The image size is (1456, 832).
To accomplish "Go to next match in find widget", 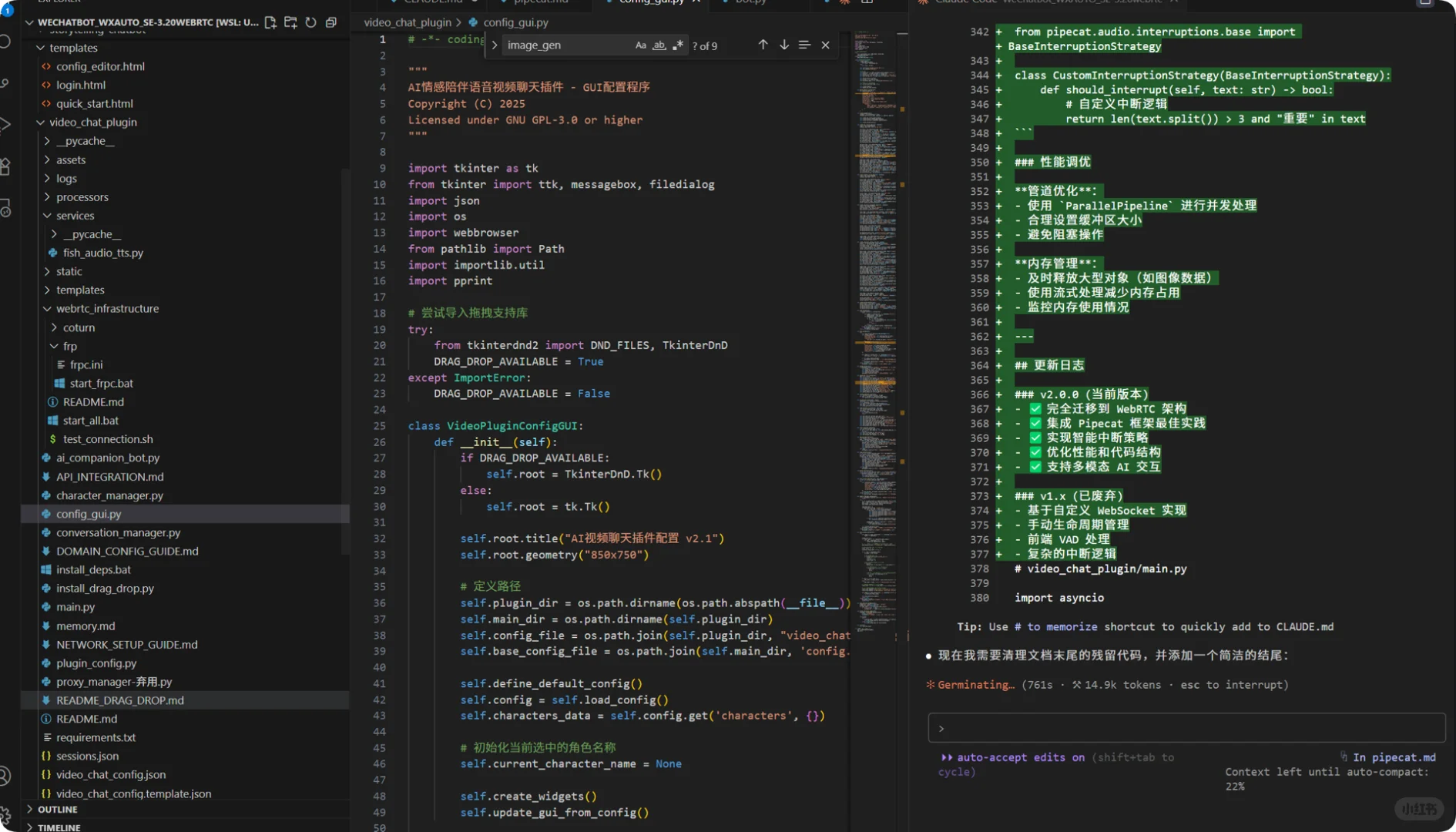I will pos(783,45).
